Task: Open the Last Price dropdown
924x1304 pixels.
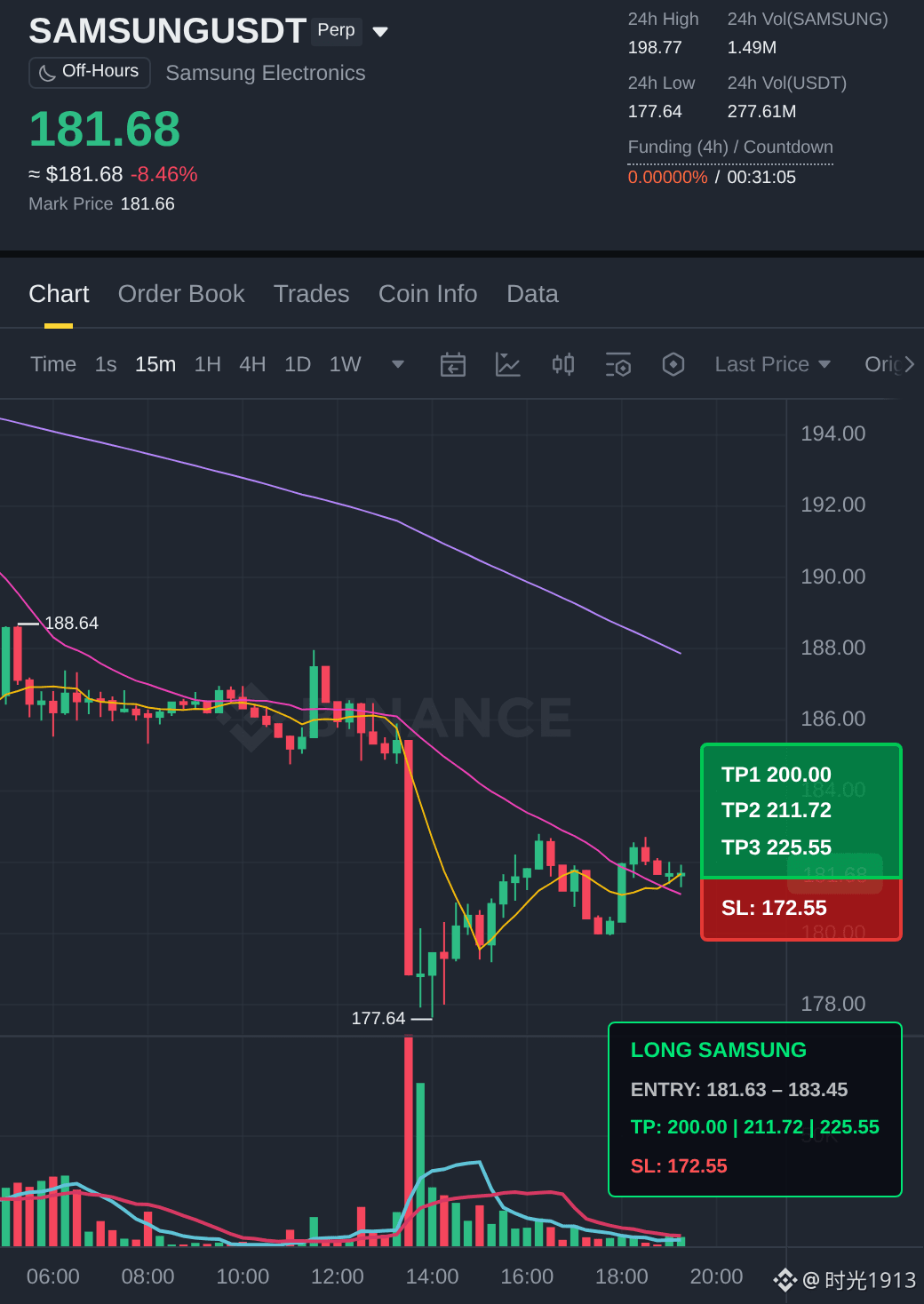Action: click(x=773, y=364)
